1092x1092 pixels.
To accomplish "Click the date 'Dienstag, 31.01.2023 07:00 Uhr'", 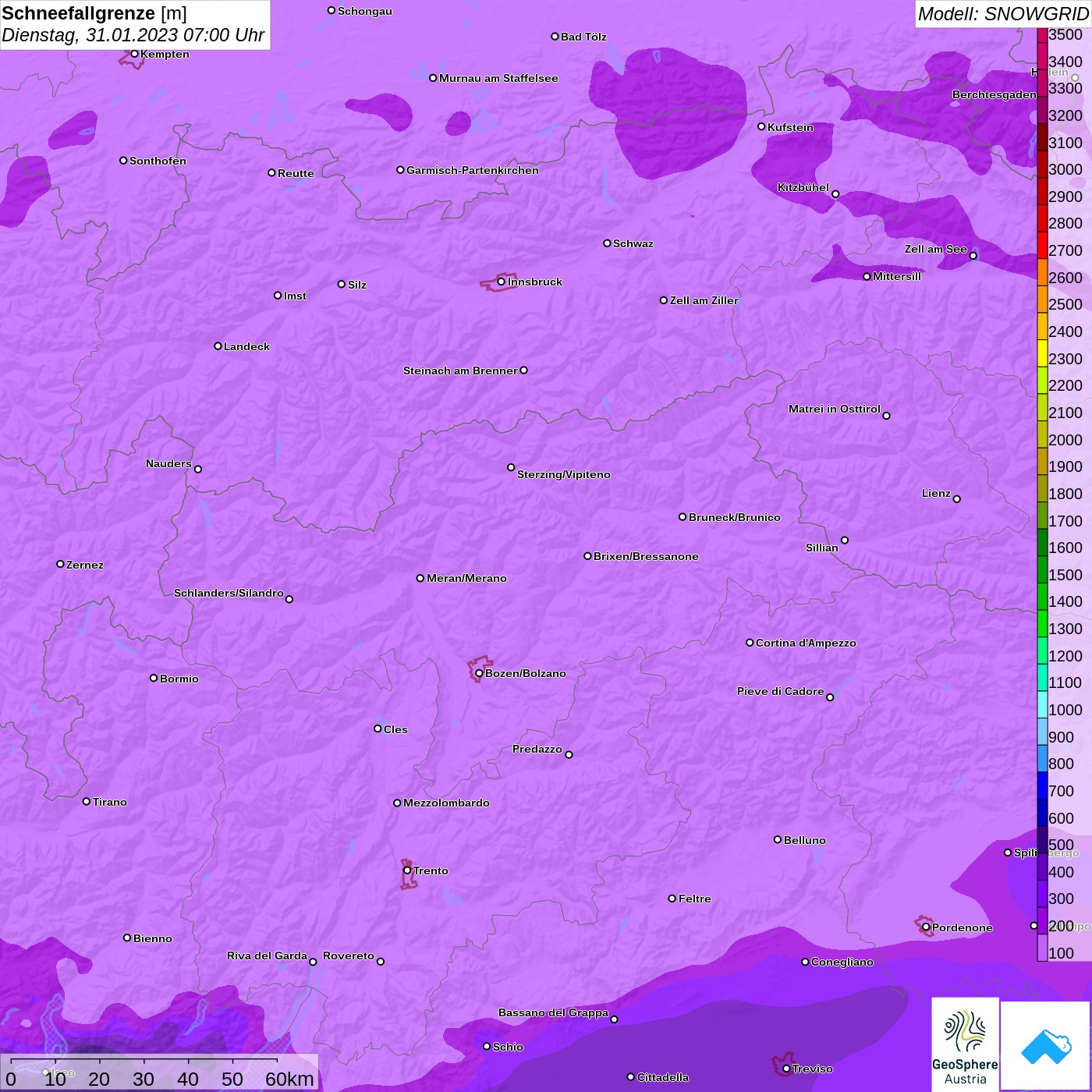I will pyautogui.click(x=133, y=35).
